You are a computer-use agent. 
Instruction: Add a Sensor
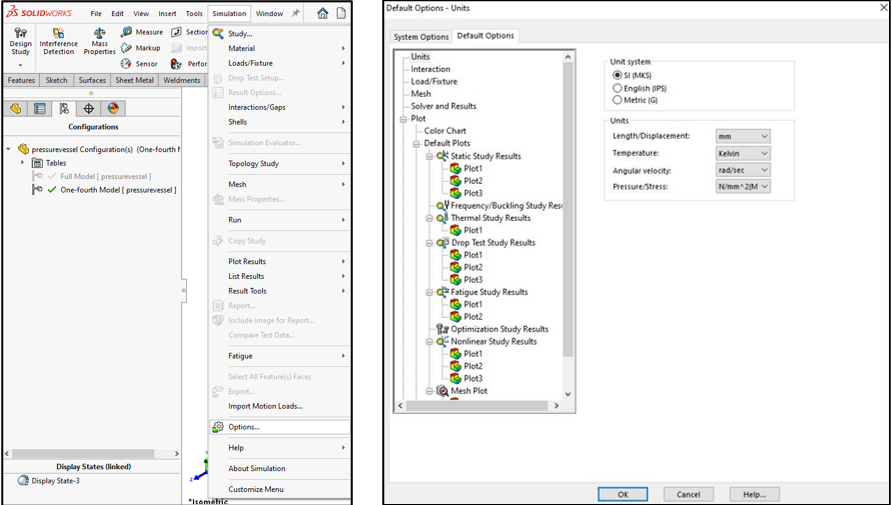click(139, 64)
